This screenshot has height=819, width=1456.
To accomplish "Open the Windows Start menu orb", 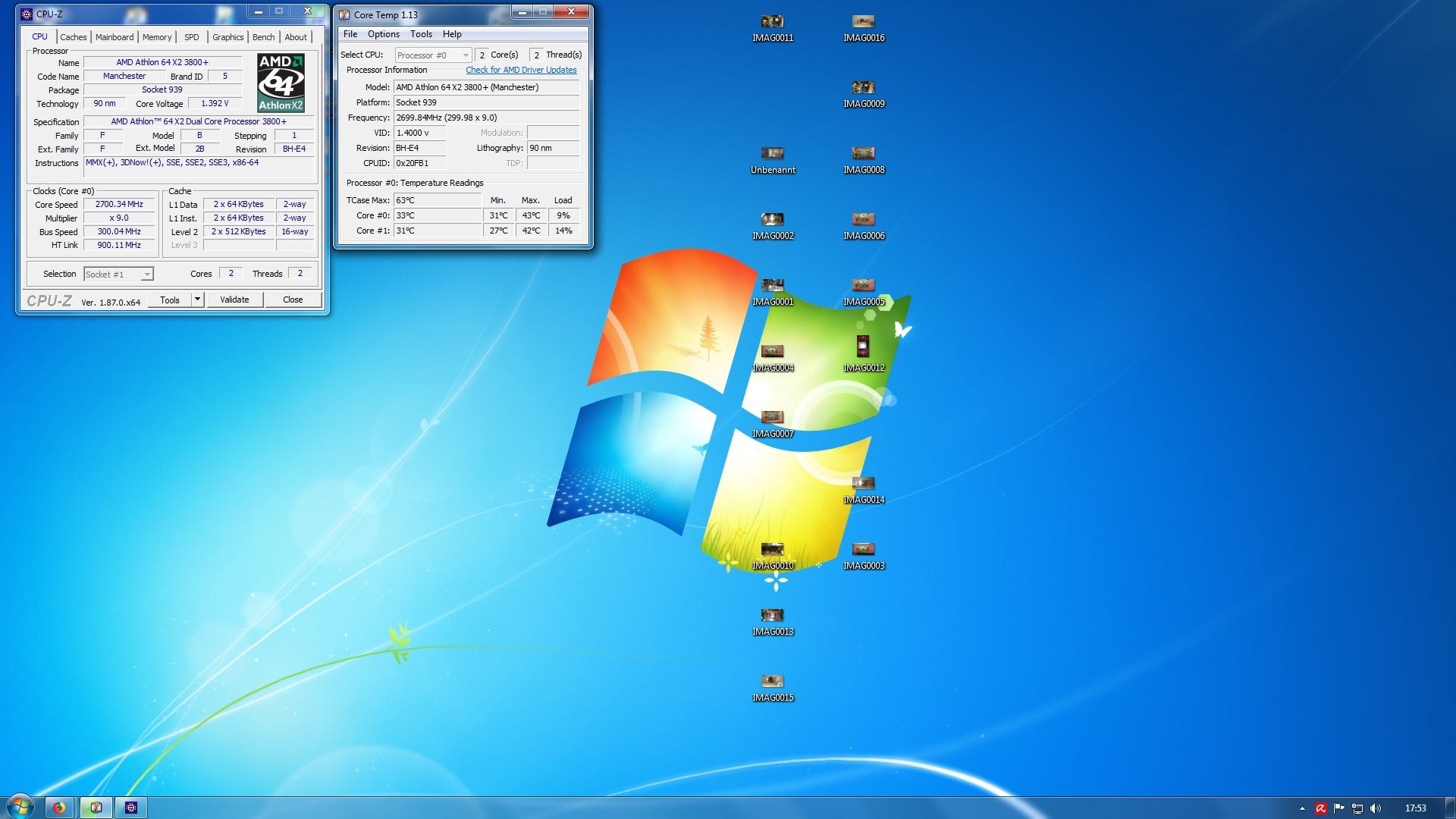I will (x=20, y=807).
